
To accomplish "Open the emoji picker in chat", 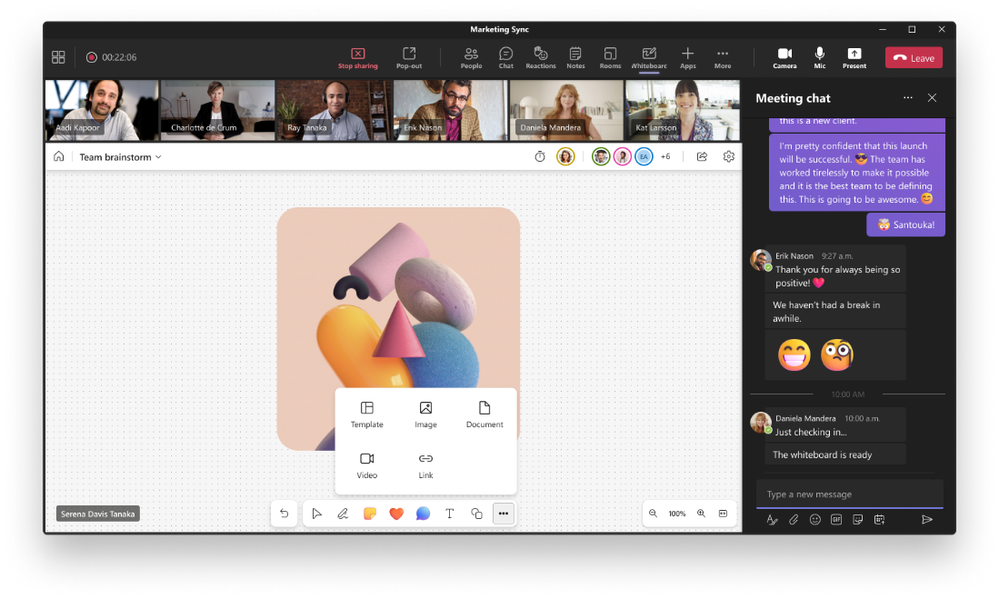I will point(815,520).
